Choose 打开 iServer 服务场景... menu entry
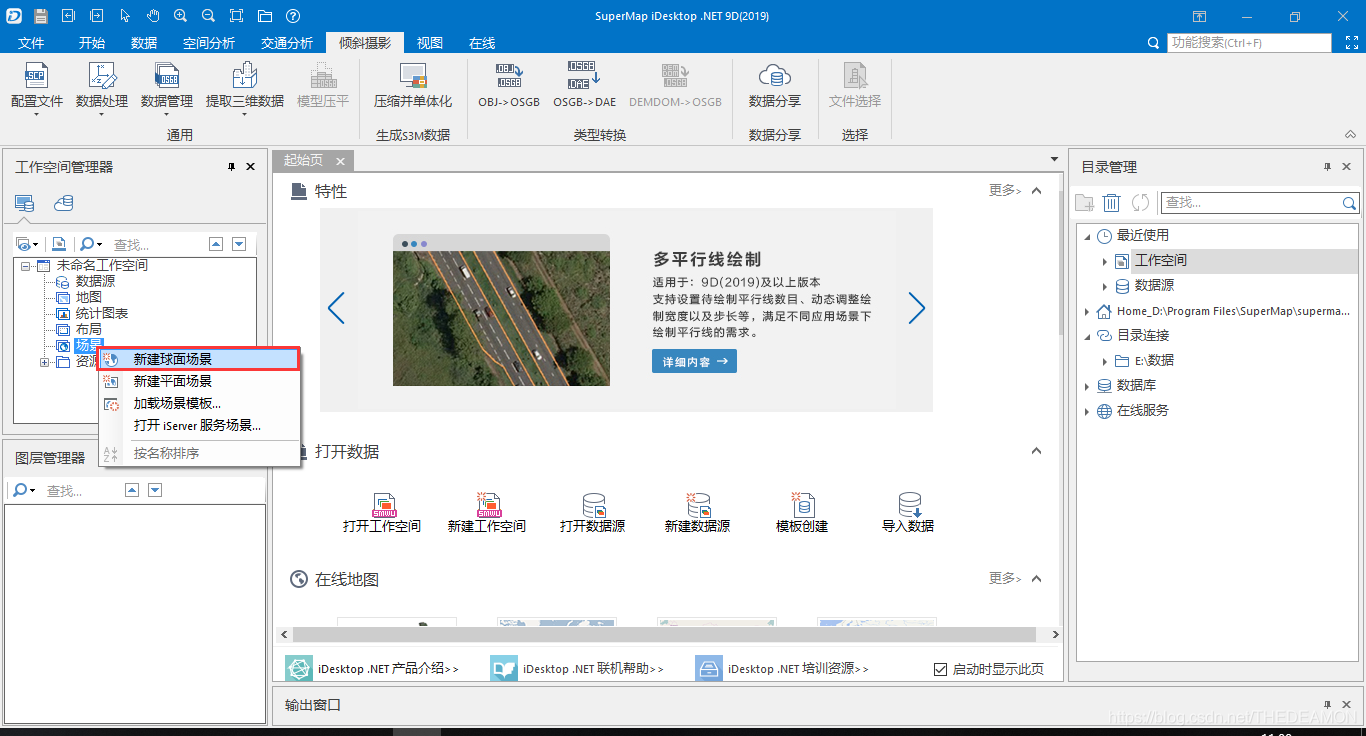 coord(199,425)
